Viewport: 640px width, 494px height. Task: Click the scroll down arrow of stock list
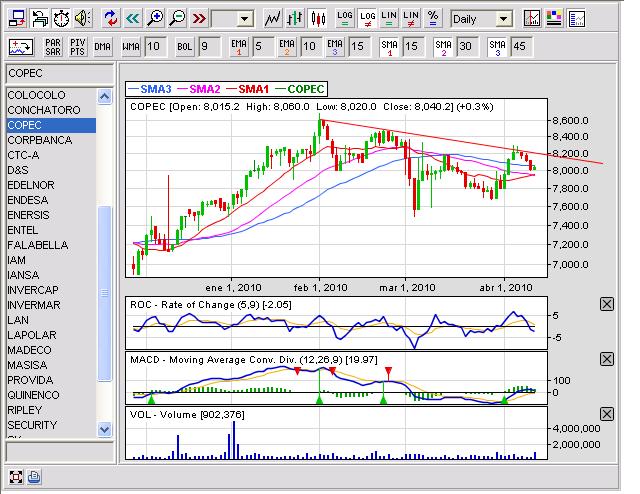coord(104,428)
